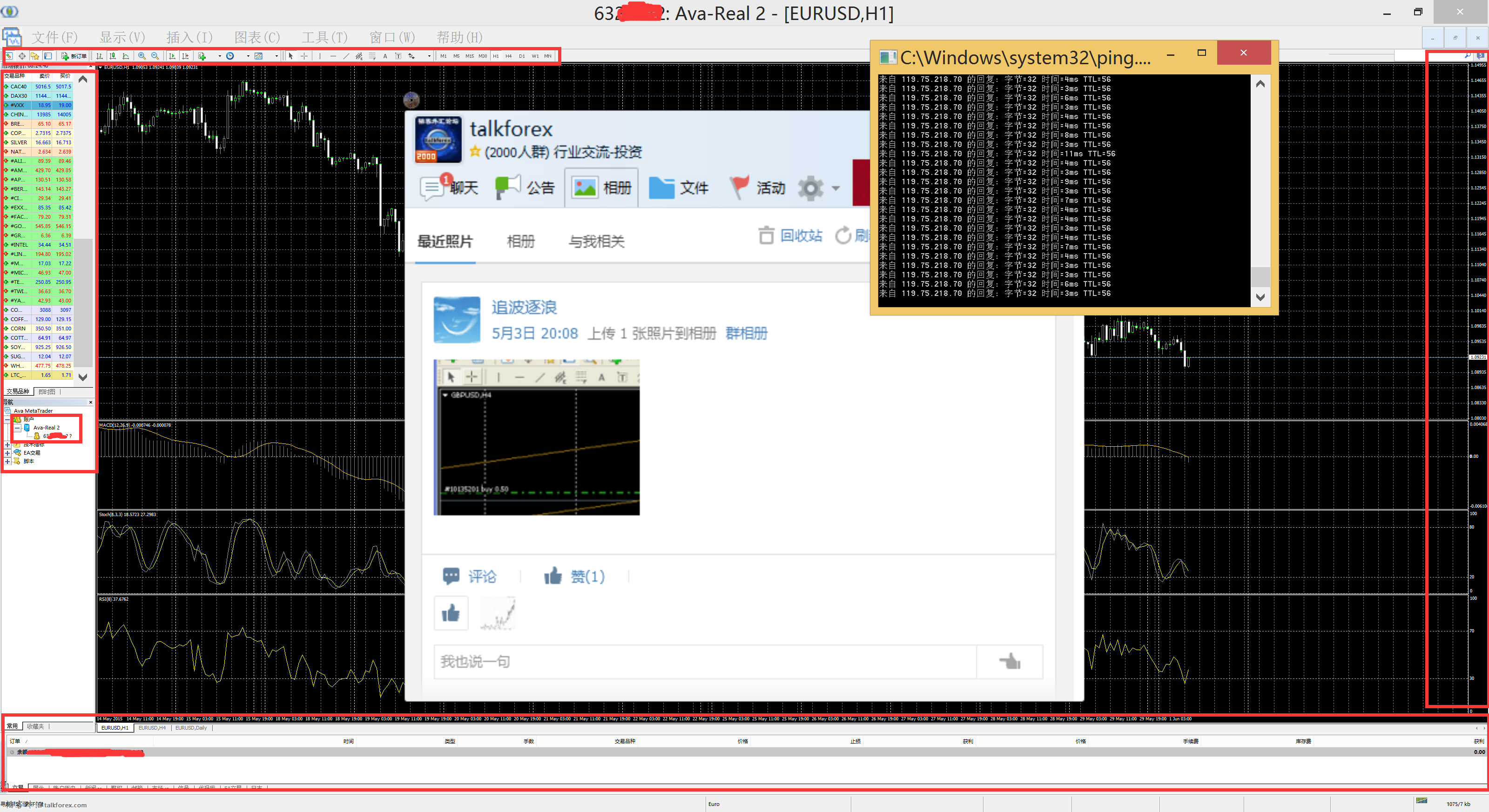Open the talkforex group settings gear dropdown
1489x812 pixels.
(x=818, y=188)
